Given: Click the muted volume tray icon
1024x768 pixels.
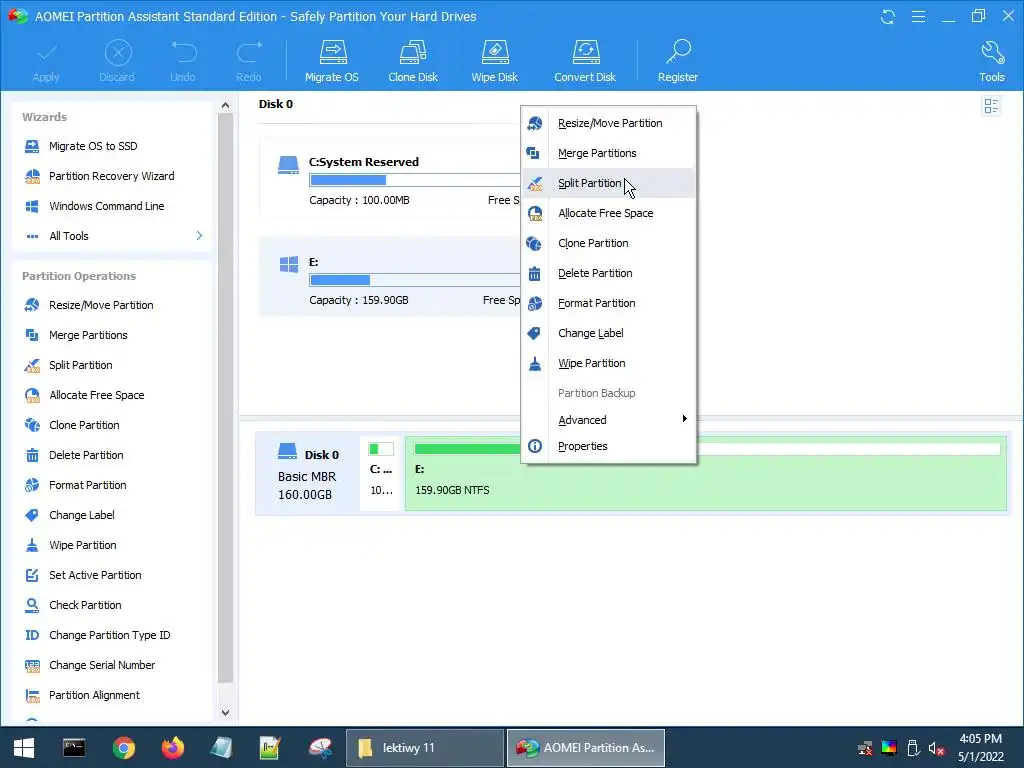Looking at the screenshot, I should (x=936, y=748).
